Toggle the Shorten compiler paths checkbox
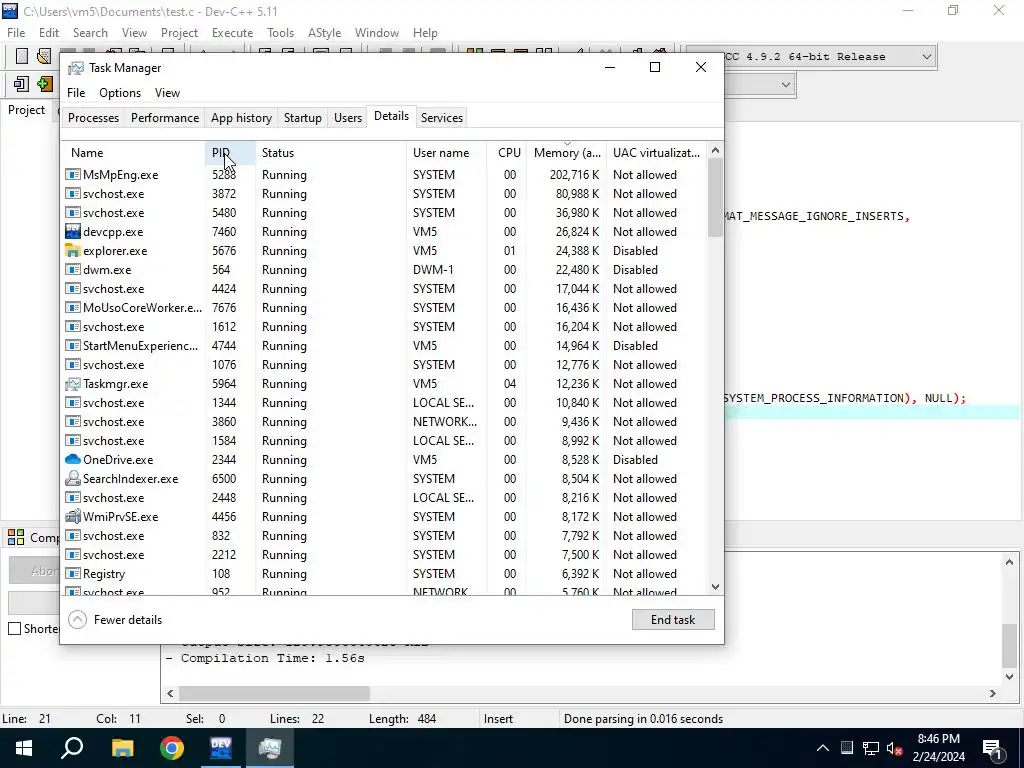Image resolution: width=1024 pixels, height=768 pixels. click(x=14, y=629)
